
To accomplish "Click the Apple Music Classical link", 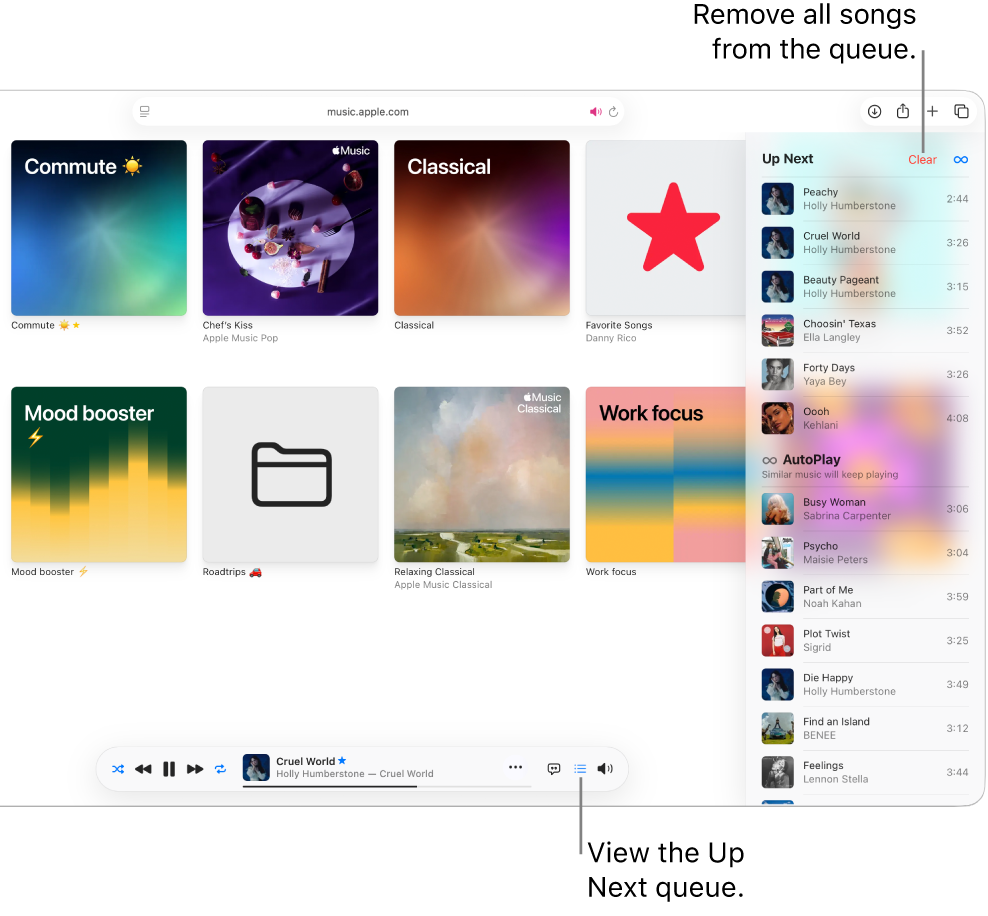I will pos(443,585).
